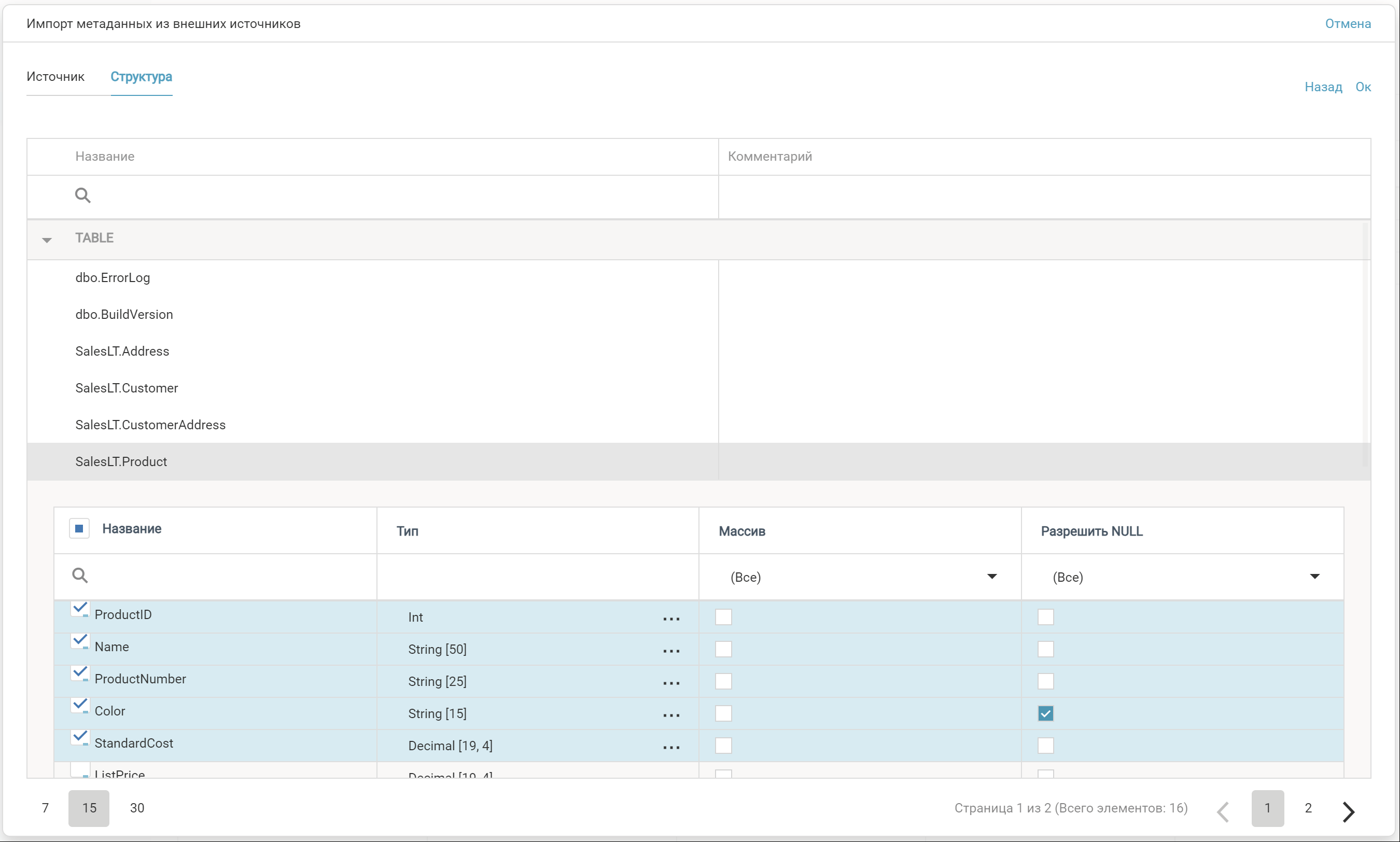1400x842 pixels.
Task: Collapse the TABLE group
Action: 47,240
